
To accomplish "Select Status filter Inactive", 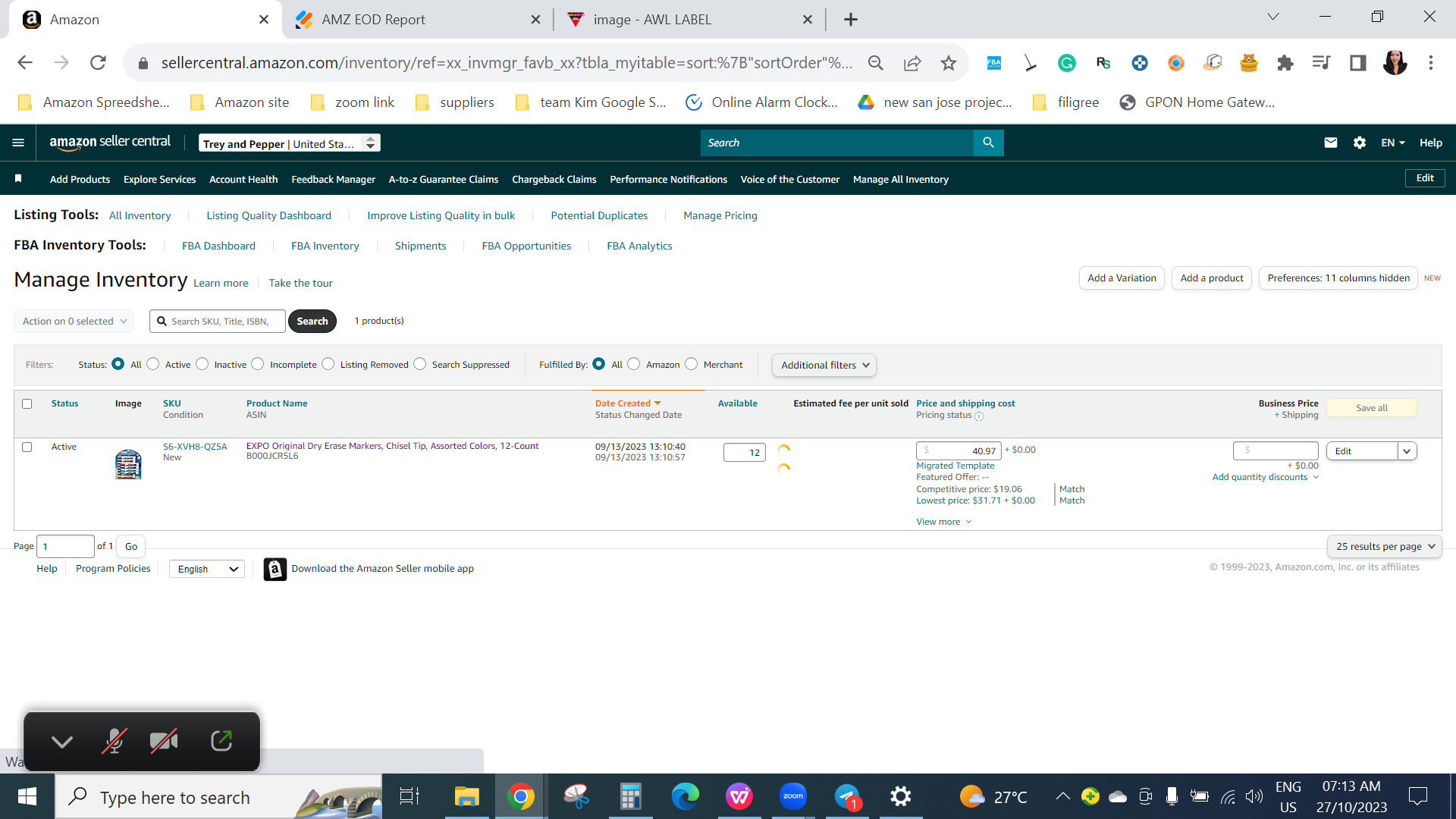I will 202,364.
